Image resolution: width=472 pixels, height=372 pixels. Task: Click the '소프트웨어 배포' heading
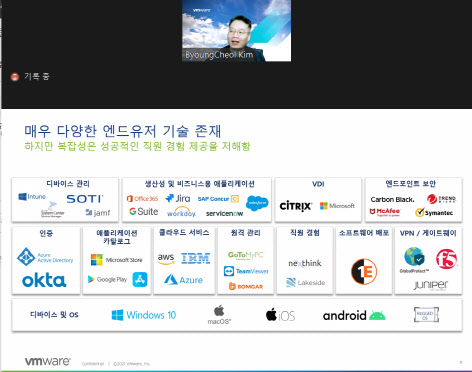pos(364,233)
